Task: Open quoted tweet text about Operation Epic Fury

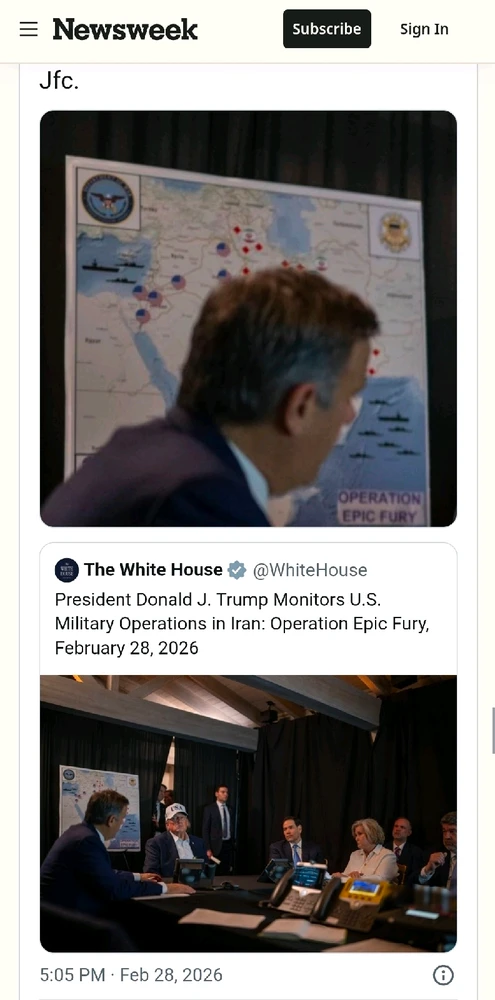Action: point(242,624)
